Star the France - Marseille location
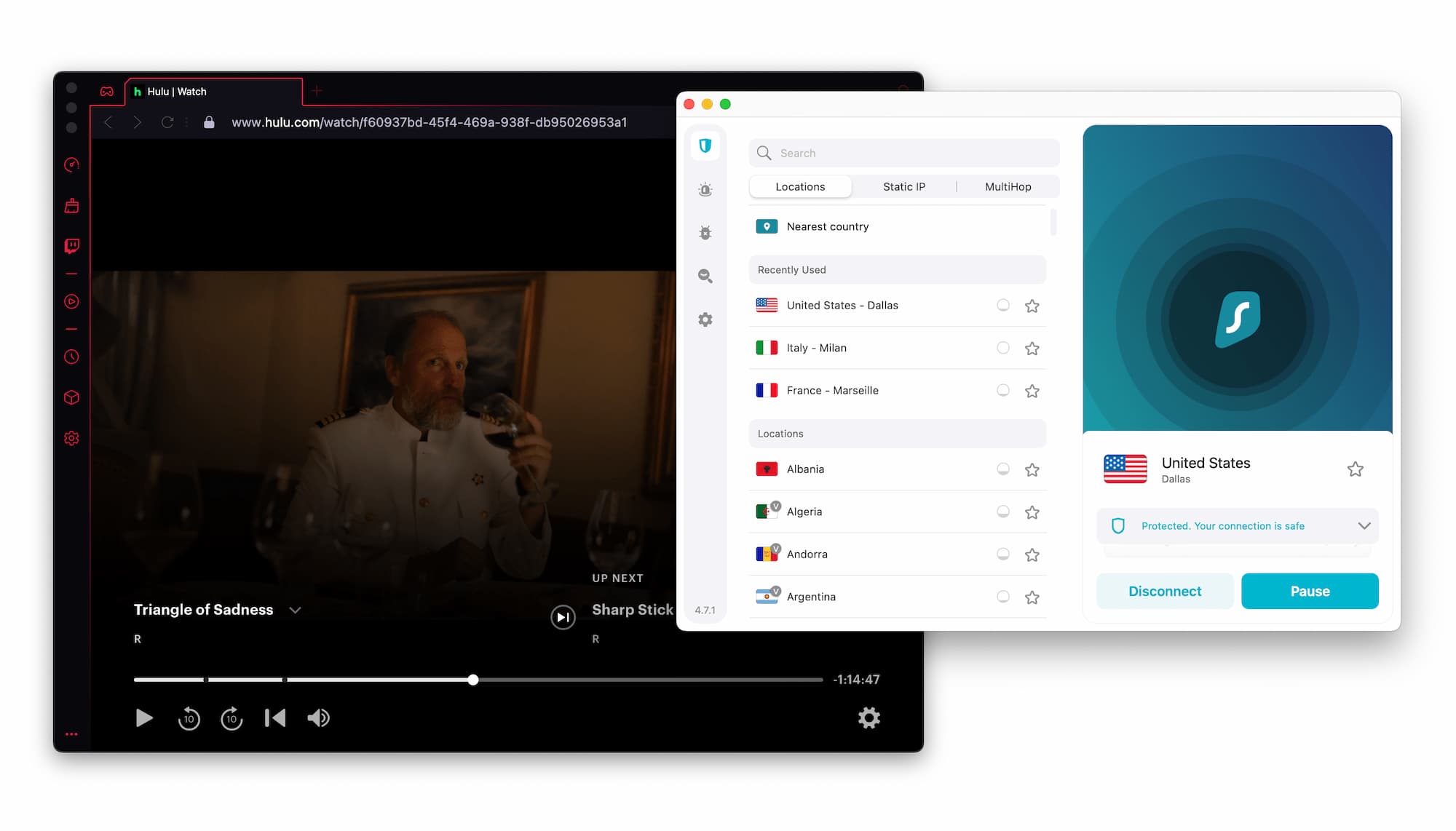Screen dimensions: 1456x831 tap(1032, 390)
